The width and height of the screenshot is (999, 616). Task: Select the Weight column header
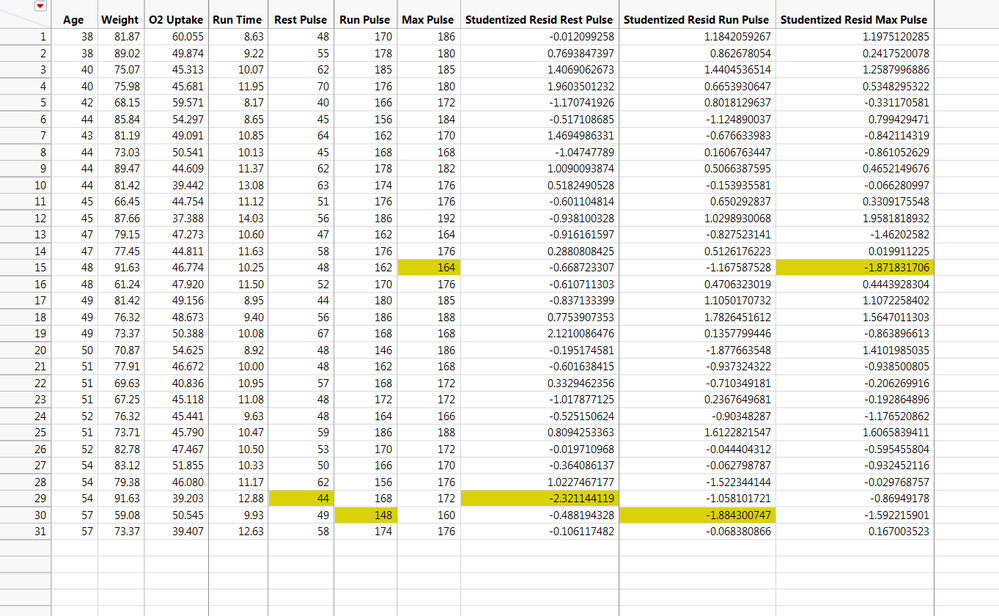click(x=120, y=20)
